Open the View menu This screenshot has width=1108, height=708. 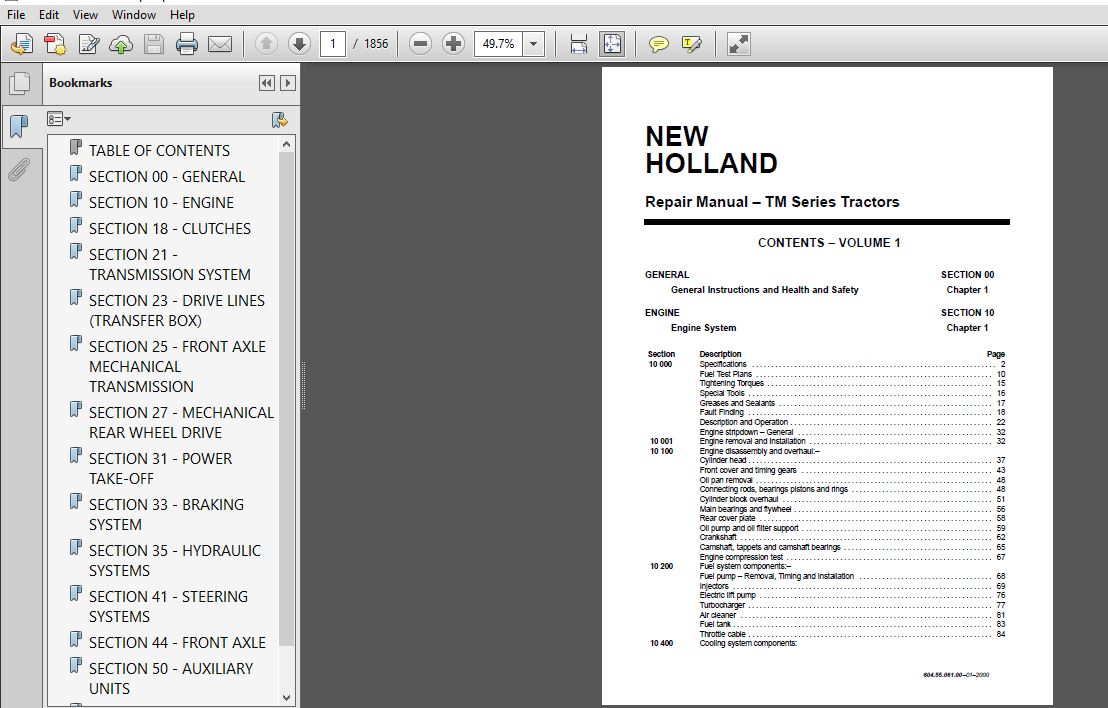[x=86, y=14]
